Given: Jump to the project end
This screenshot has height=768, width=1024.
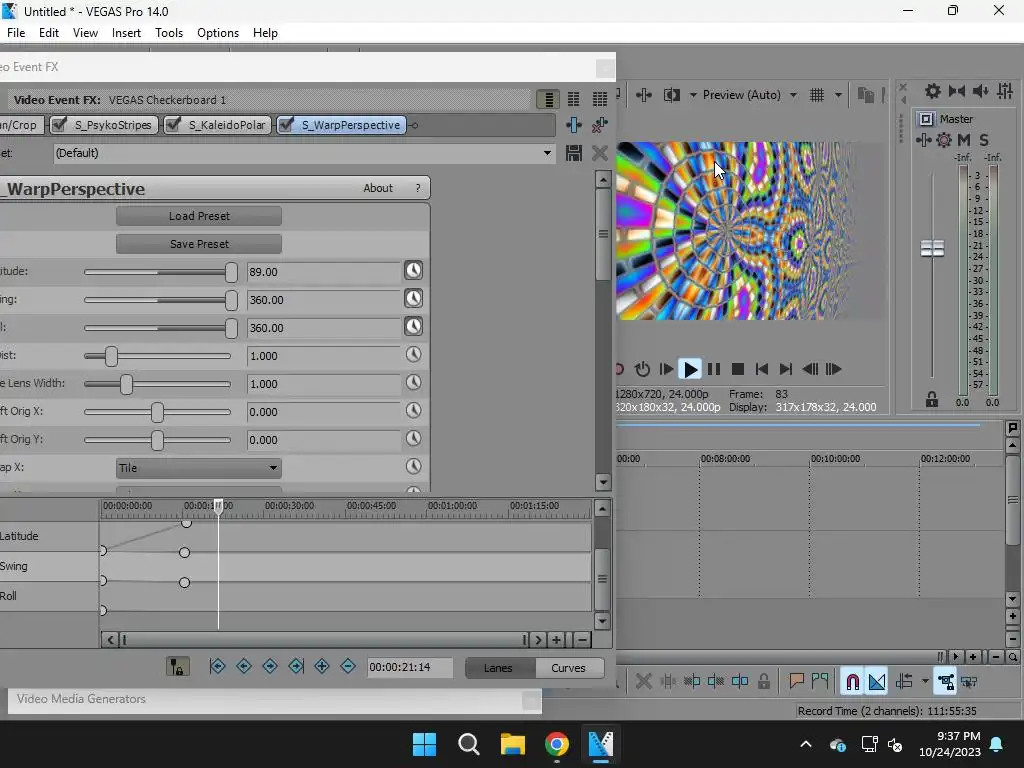Looking at the screenshot, I should click(x=786, y=370).
